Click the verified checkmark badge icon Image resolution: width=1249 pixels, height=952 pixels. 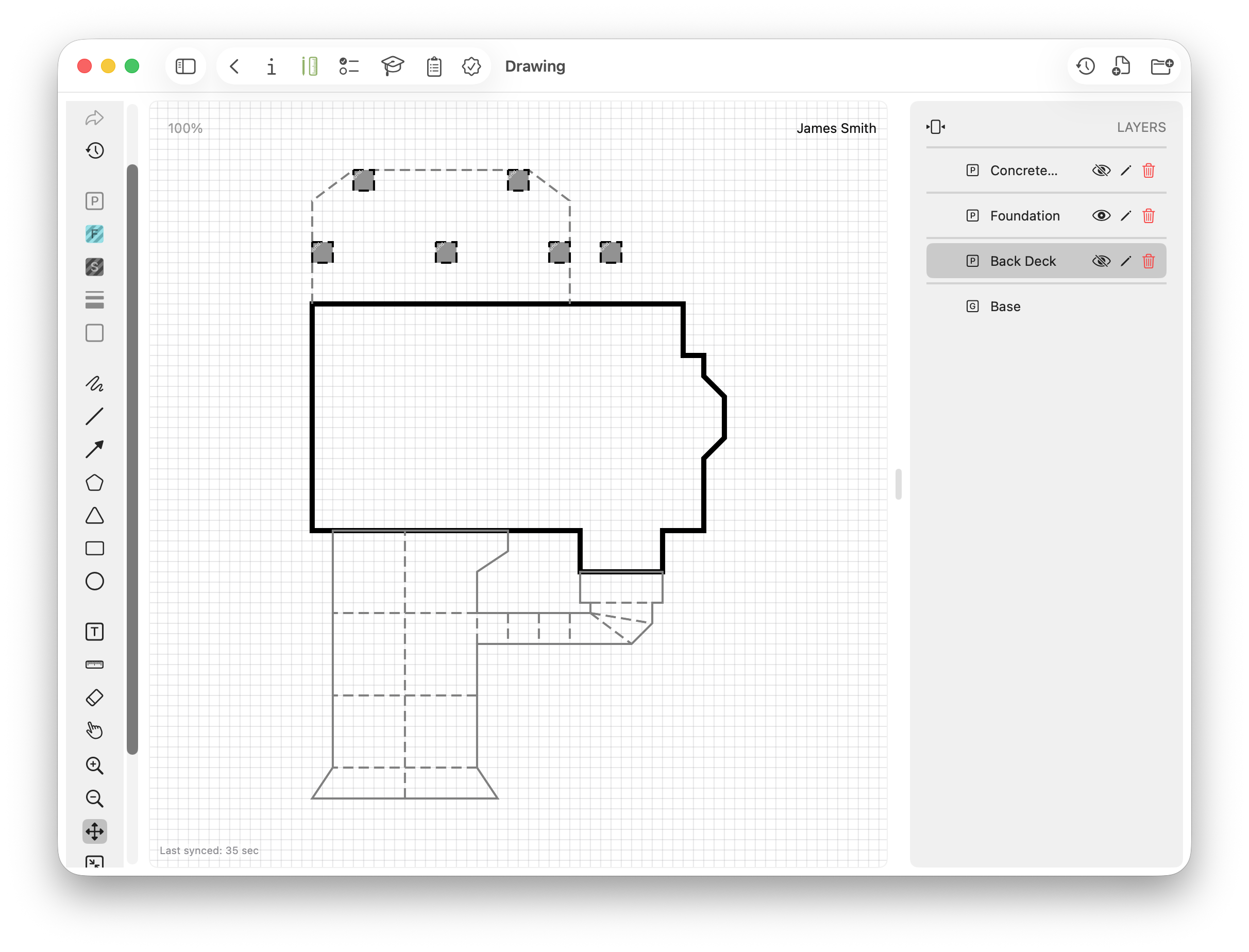coord(471,66)
